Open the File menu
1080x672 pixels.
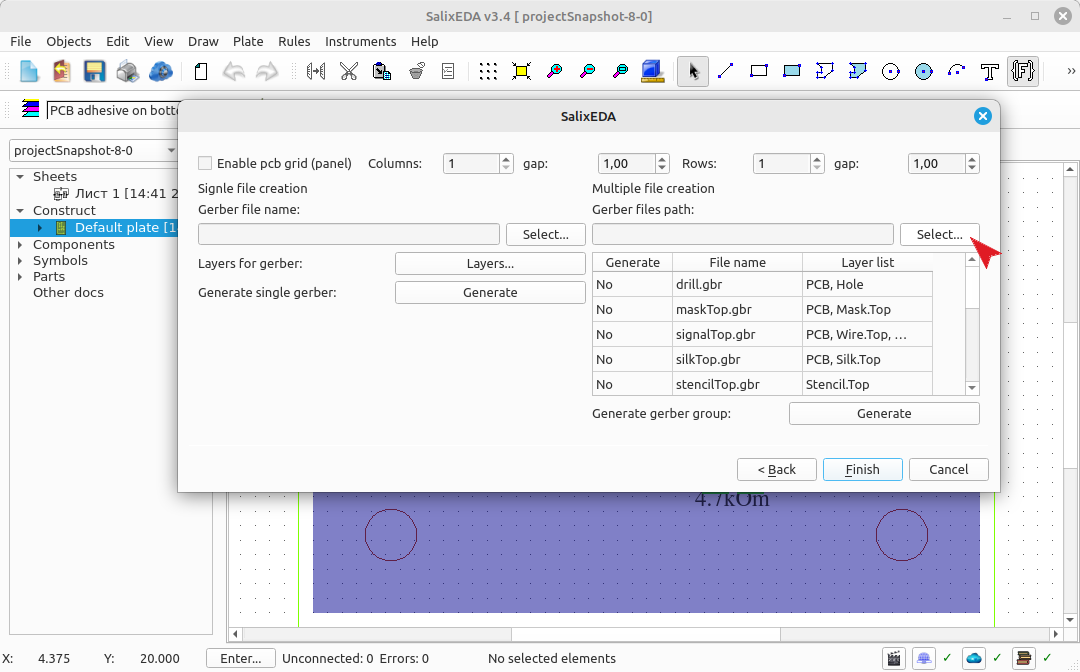point(21,41)
